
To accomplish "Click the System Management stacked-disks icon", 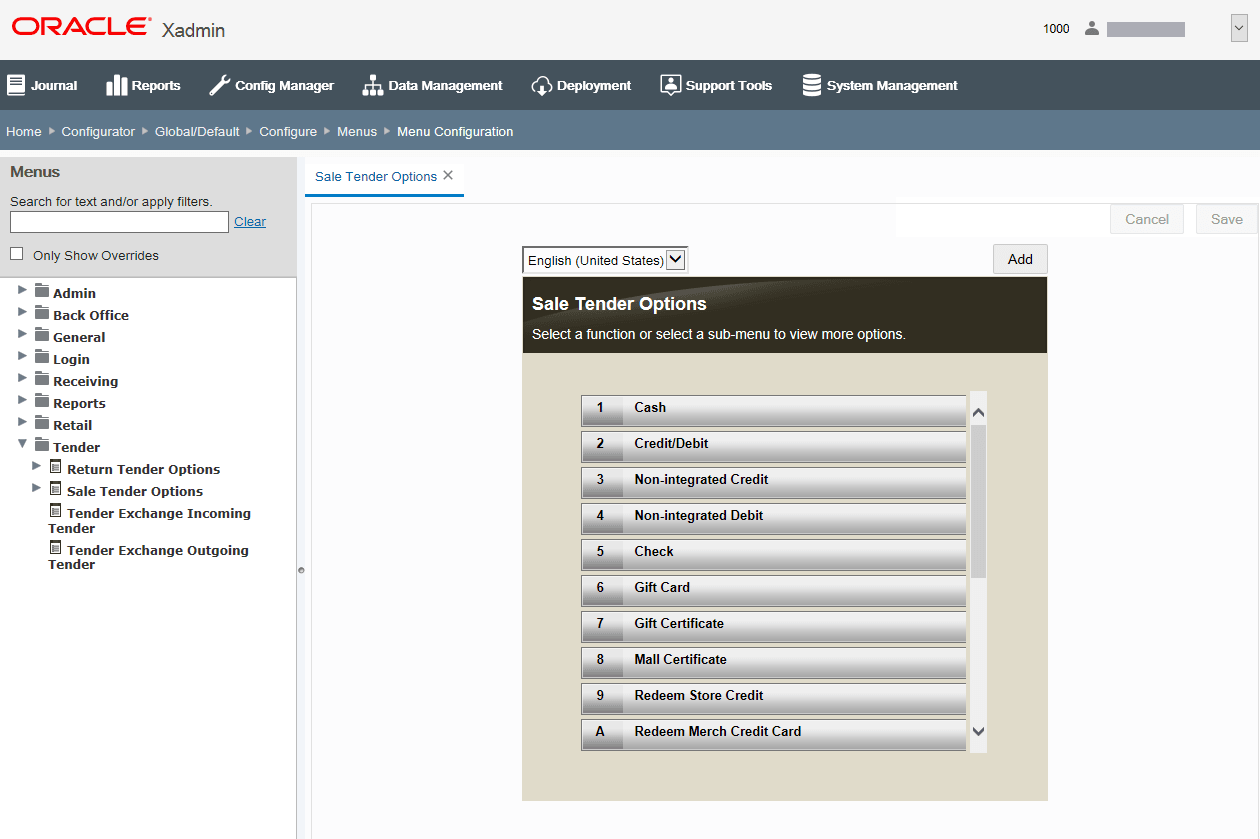I will pos(811,84).
